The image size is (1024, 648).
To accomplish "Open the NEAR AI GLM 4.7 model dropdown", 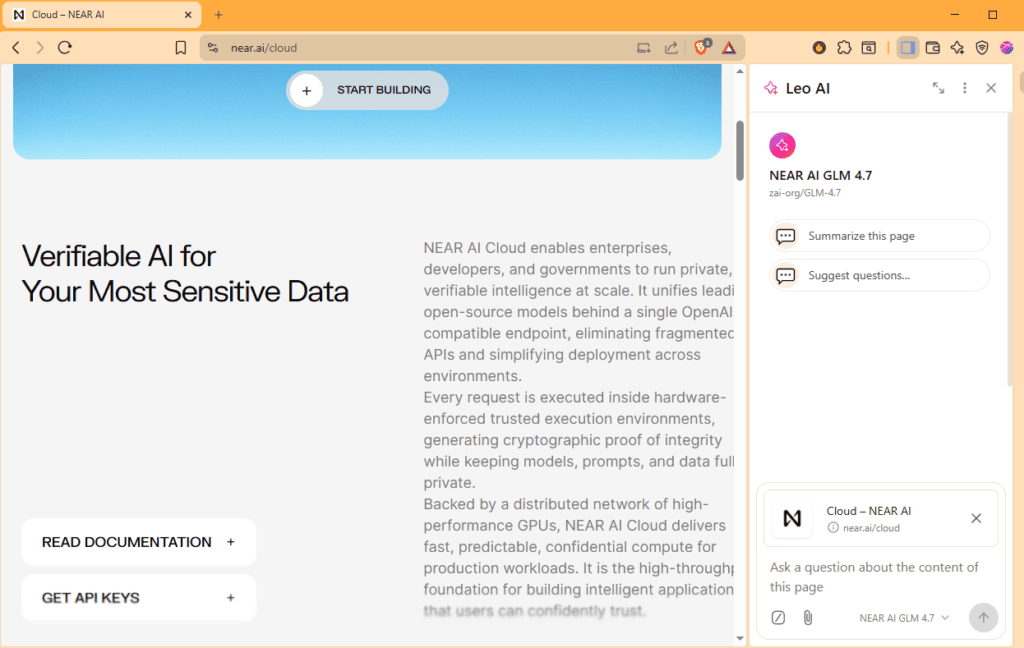I will (903, 617).
